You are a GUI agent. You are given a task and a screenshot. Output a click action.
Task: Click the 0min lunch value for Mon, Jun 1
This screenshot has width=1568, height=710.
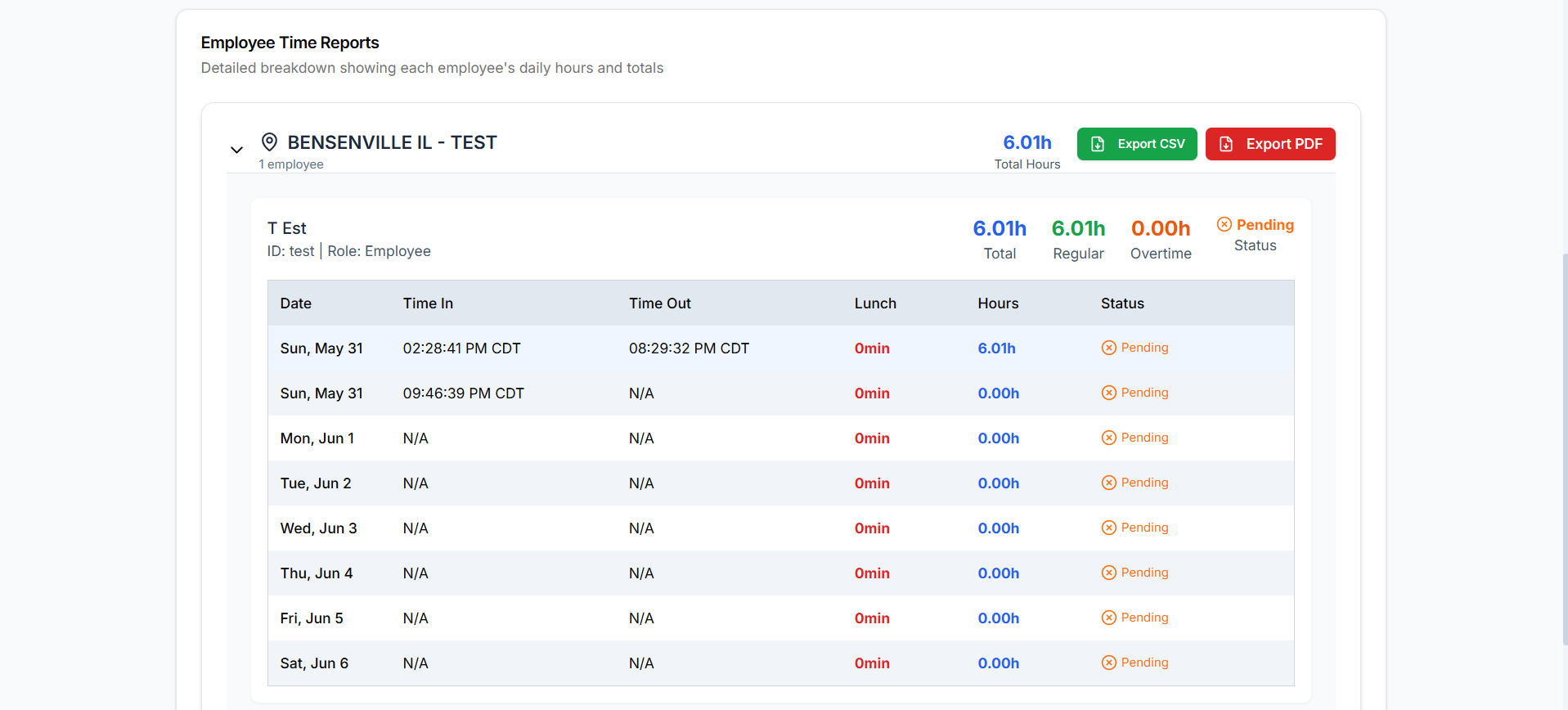point(872,438)
